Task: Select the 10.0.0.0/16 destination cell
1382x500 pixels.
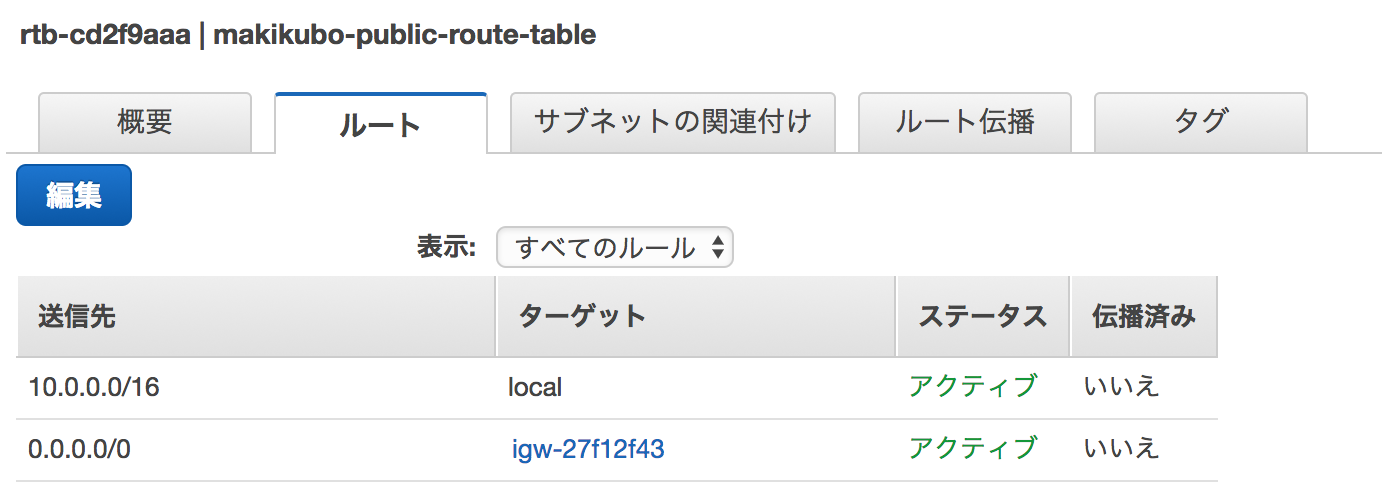Action: [94, 387]
